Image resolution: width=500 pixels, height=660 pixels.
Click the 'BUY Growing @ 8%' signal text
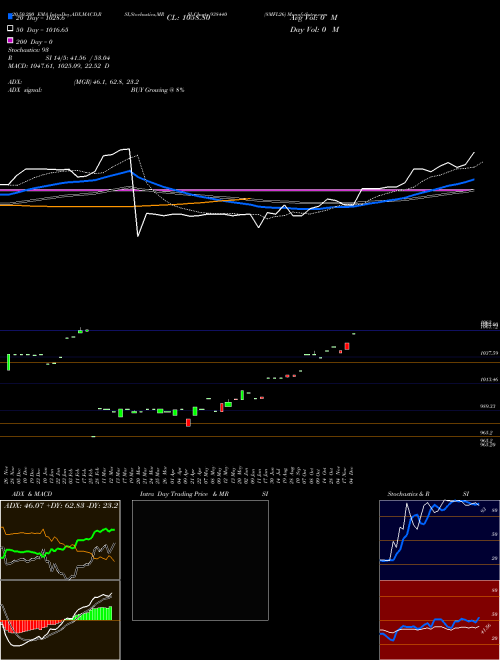[x=157, y=90]
